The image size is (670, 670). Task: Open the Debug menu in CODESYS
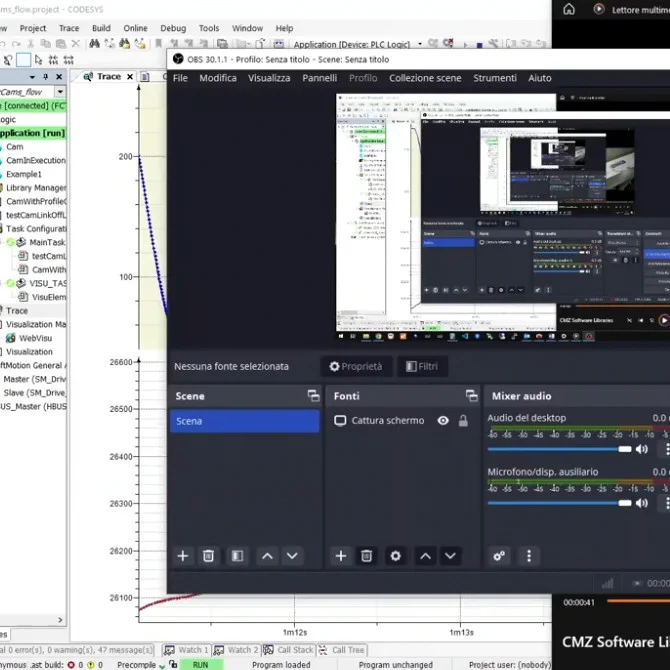(x=173, y=28)
